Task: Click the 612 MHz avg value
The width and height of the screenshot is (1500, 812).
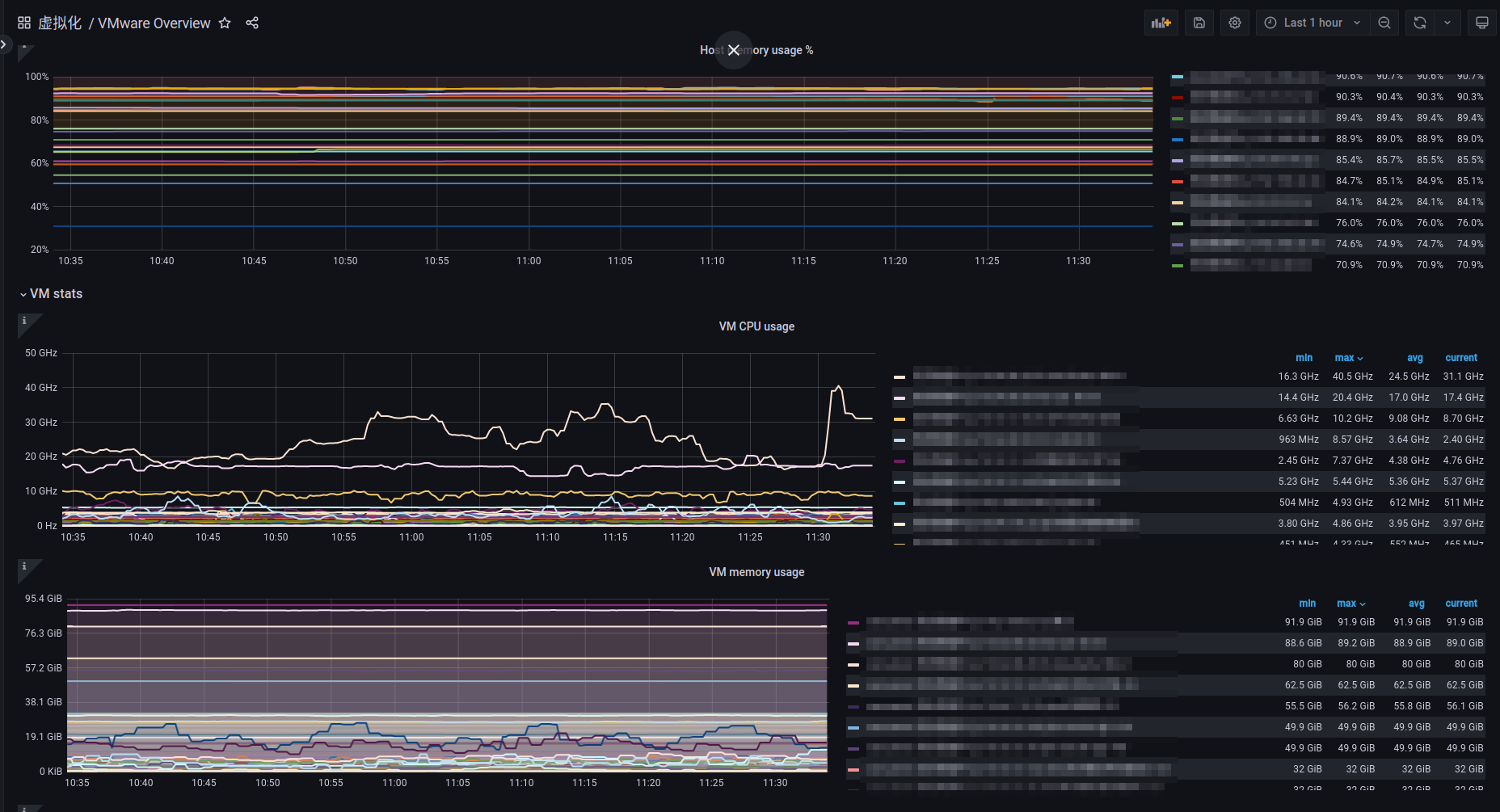Action: pyautogui.click(x=1409, y=503)
